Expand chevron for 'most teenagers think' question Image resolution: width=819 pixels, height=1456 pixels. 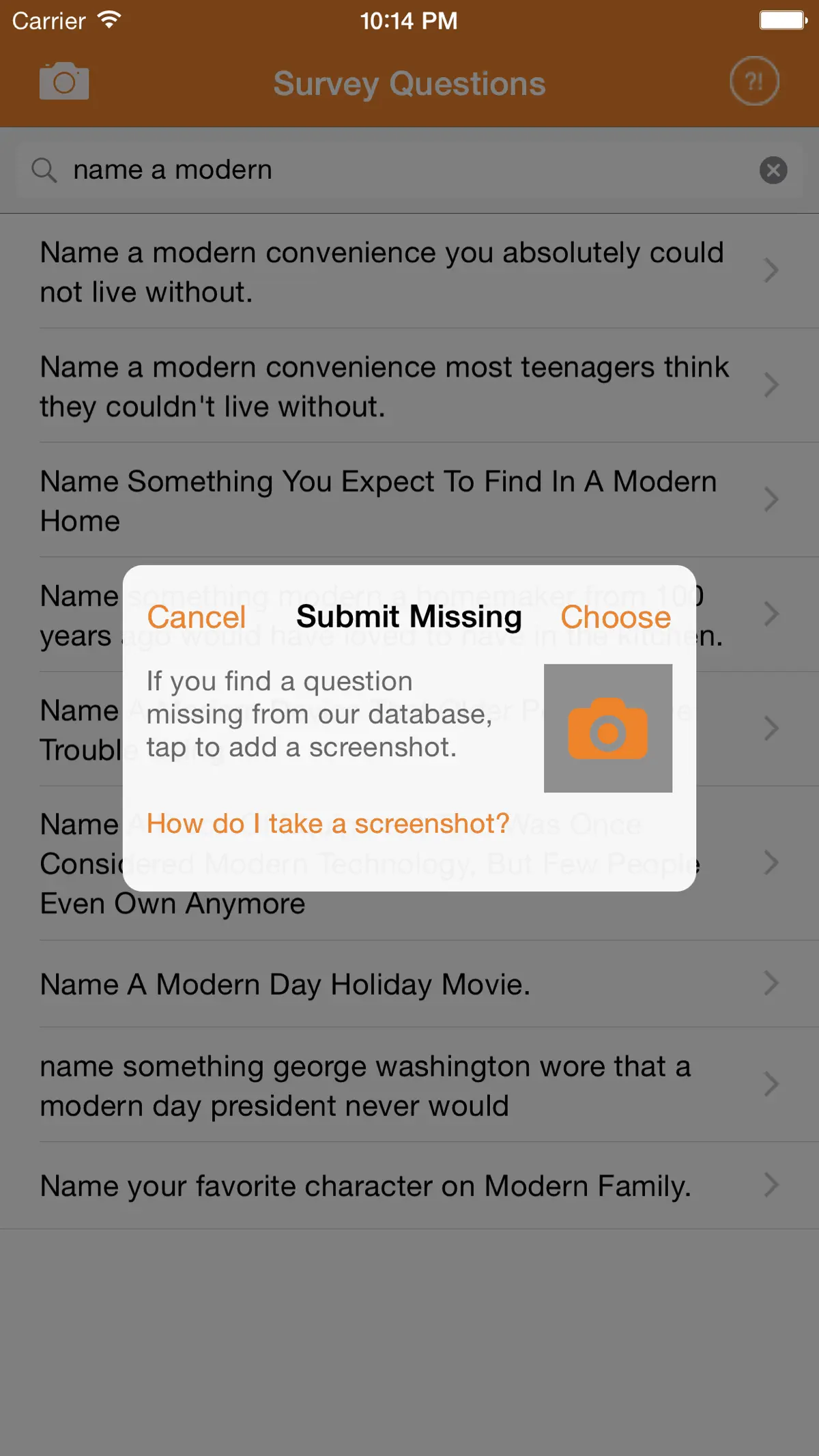[x=771, y=385]
